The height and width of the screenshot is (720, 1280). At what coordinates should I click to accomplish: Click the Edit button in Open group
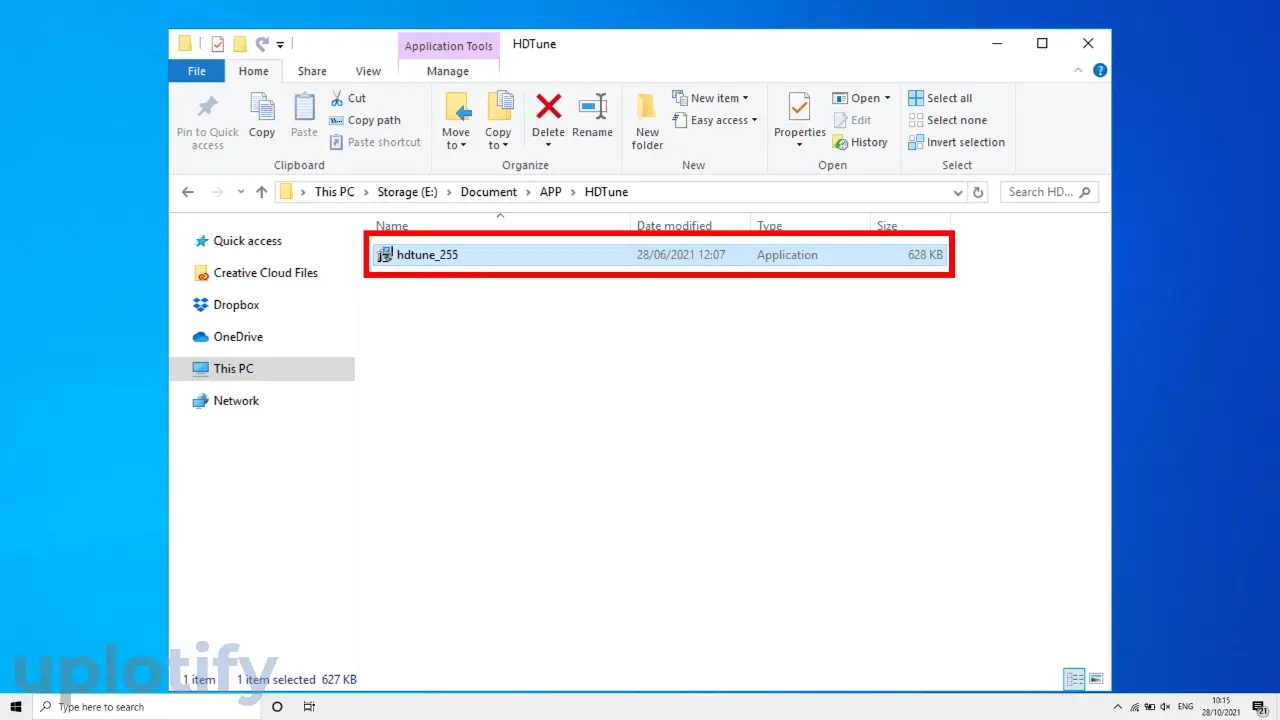coord(852,120)
